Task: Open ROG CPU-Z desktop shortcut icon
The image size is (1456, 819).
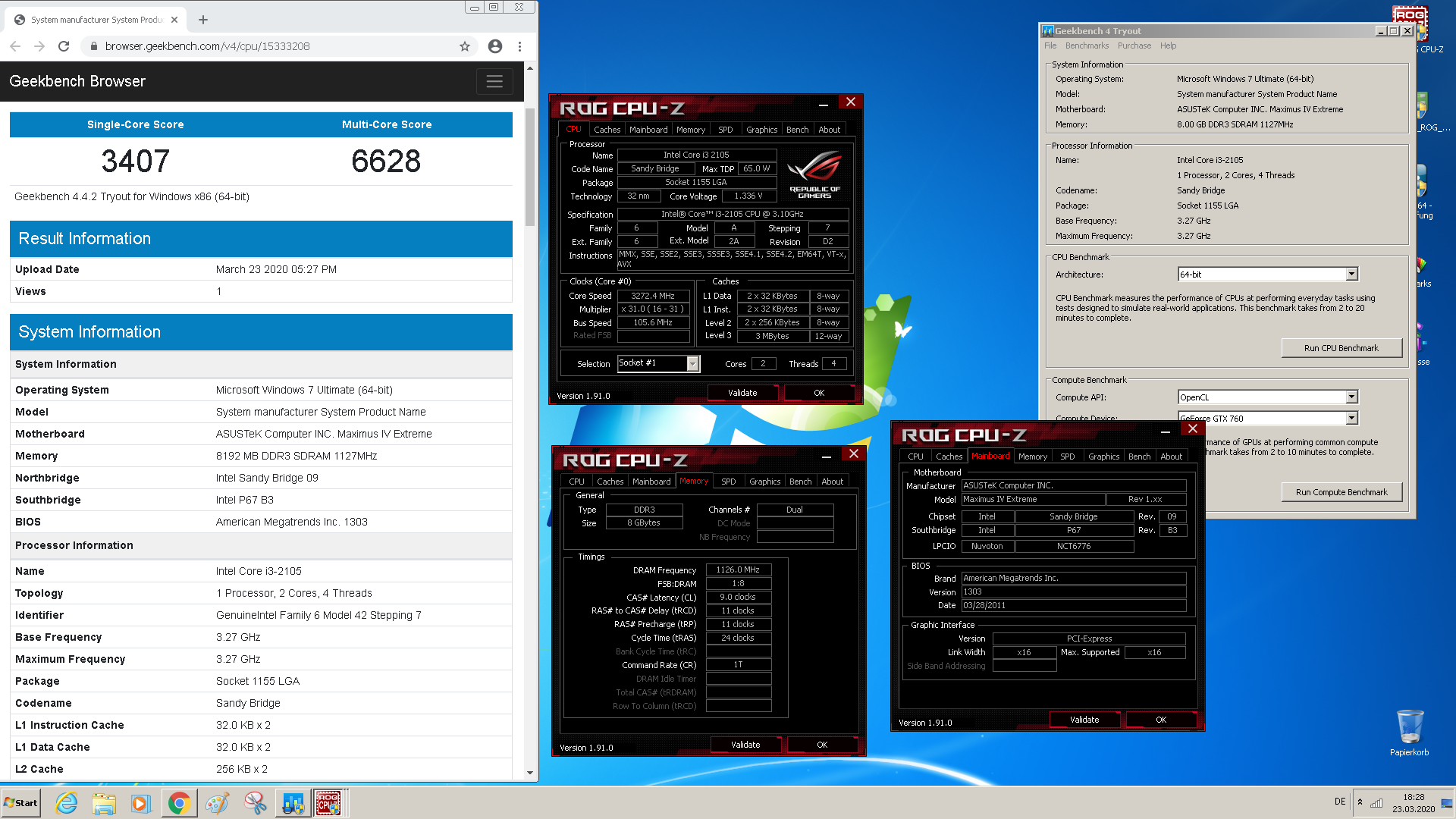Action: tap(1411, 29)
